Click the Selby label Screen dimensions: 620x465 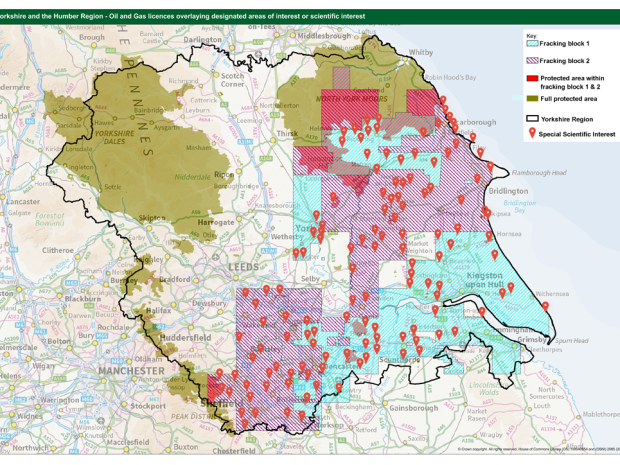(310, 279)
